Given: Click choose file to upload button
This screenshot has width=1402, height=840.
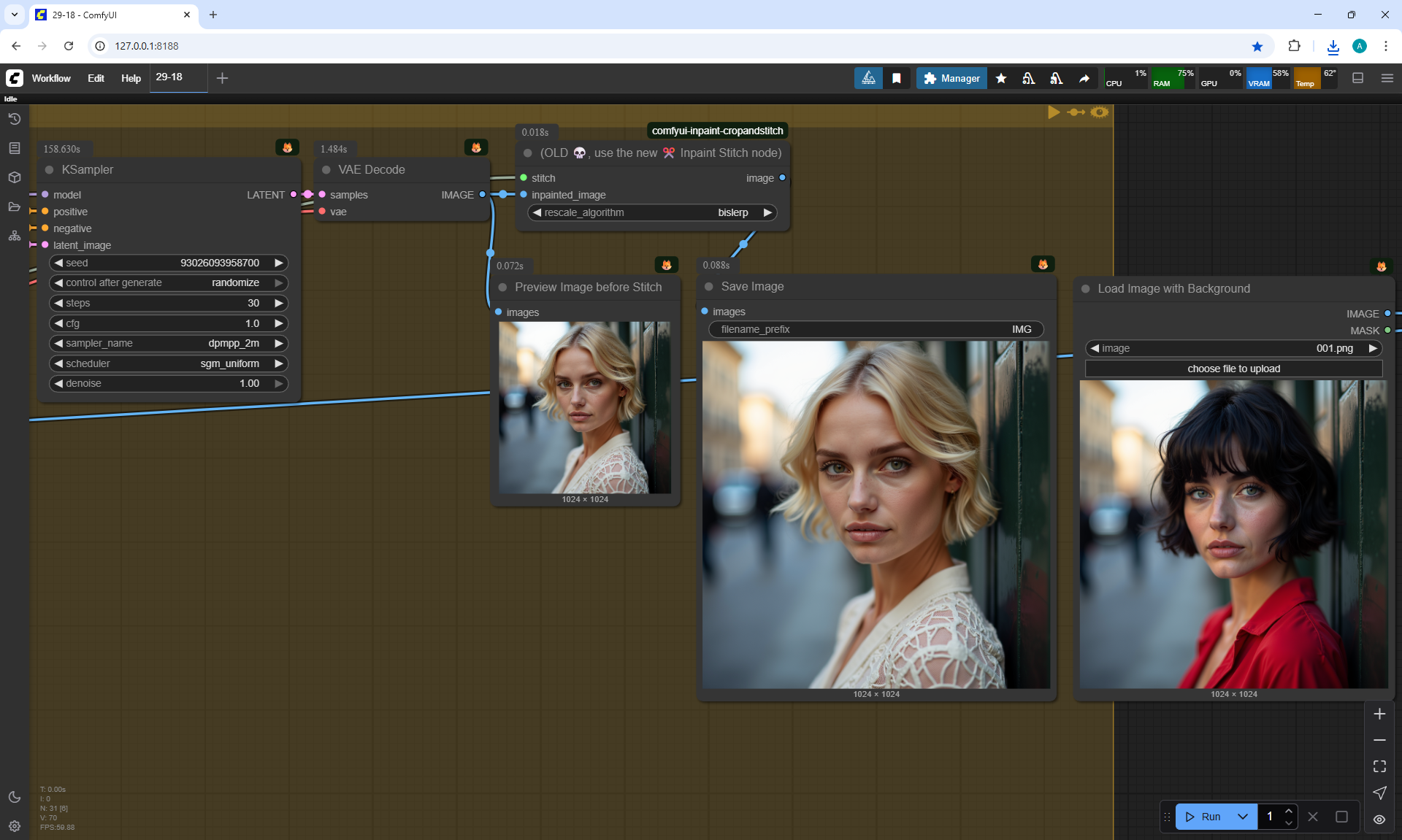Looking at the screenshot, I should pyautogui.click(x=1233, y=369).
